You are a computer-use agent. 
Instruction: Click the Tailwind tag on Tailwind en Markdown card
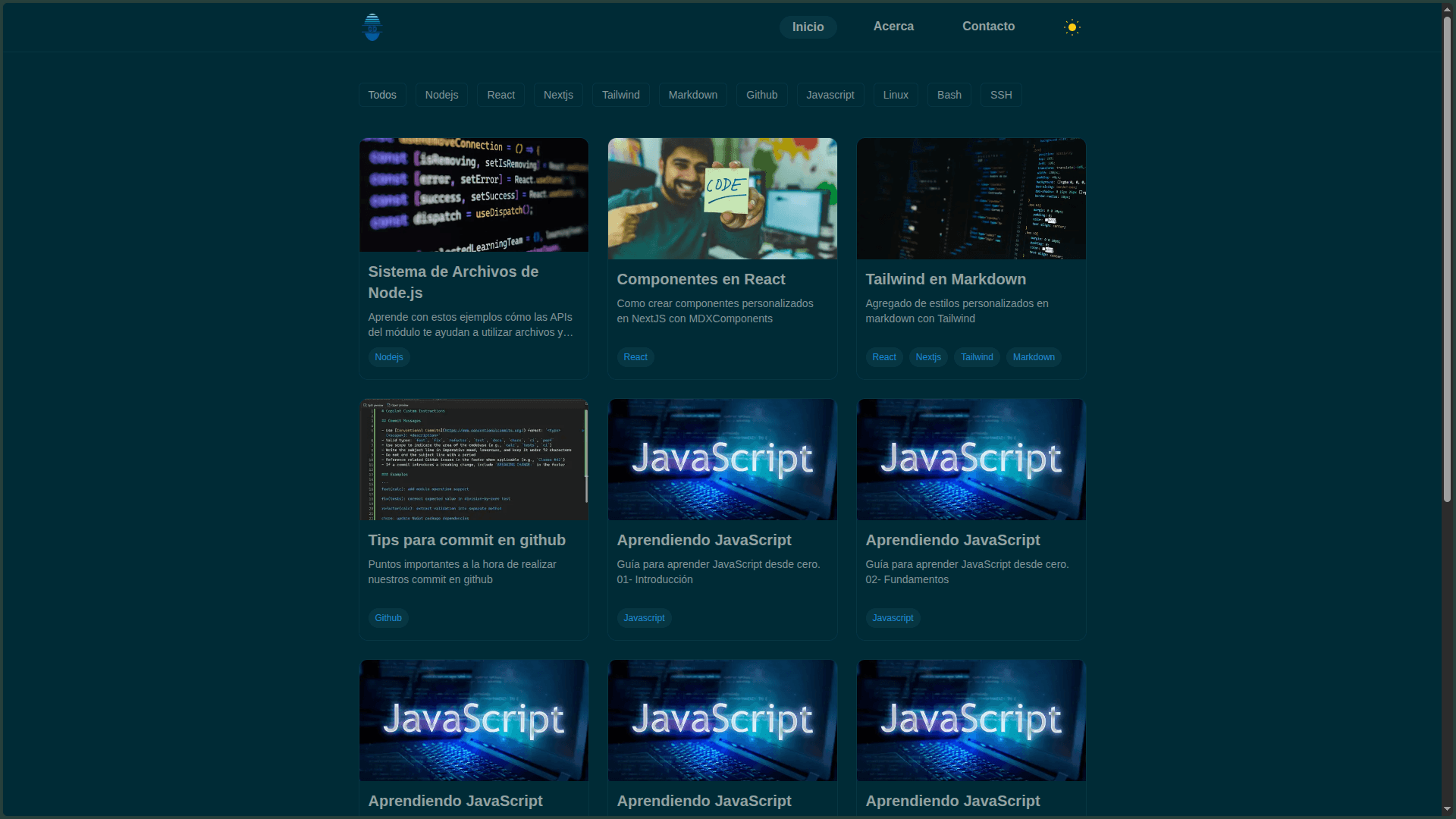977,357
